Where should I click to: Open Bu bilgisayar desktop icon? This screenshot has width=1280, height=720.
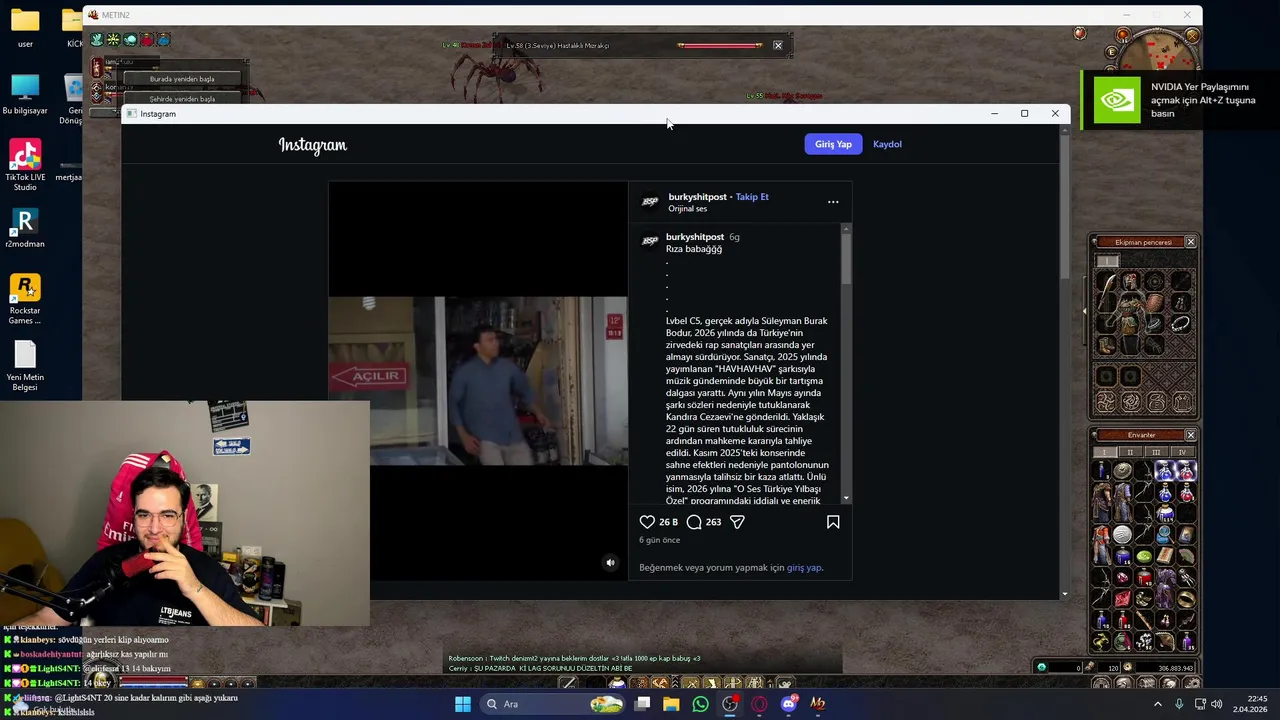click(x=25, y=95)
